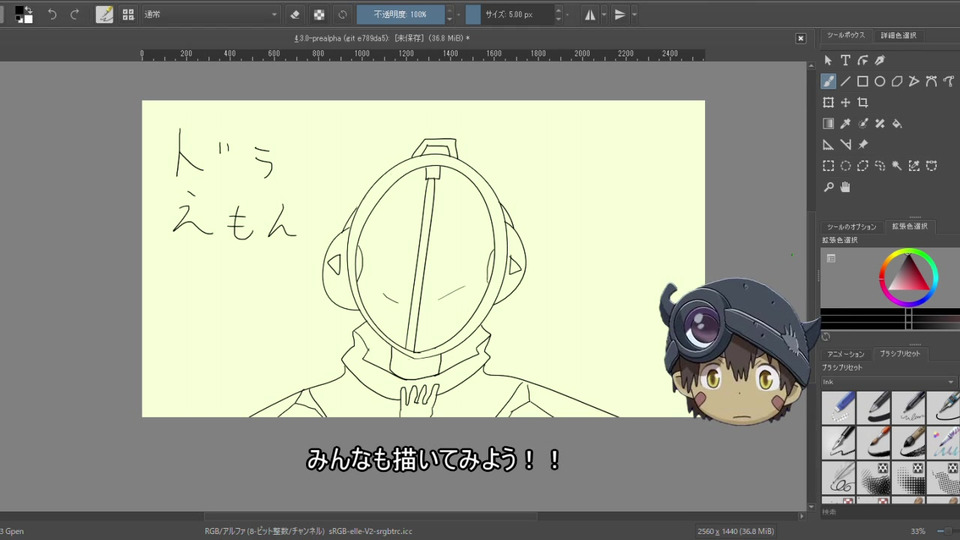Select the Color Picker eyedropper tool

click(846, 124)
